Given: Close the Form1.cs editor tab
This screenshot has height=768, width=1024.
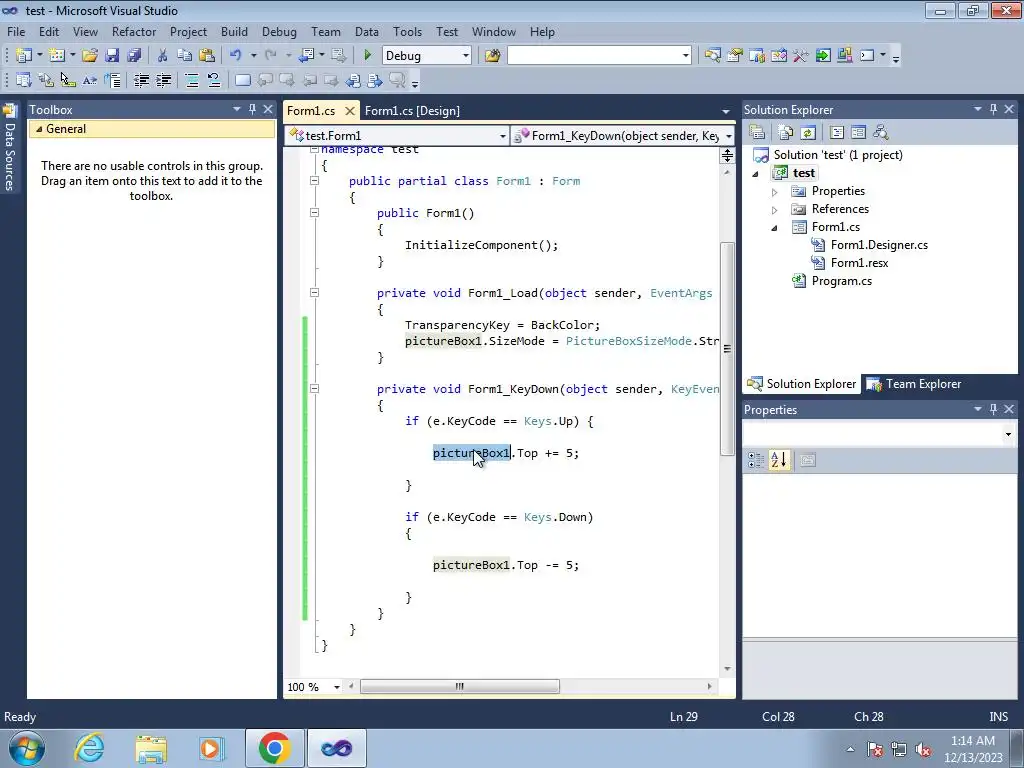Looking at the screenshot, I should click(x=350, y=111).
